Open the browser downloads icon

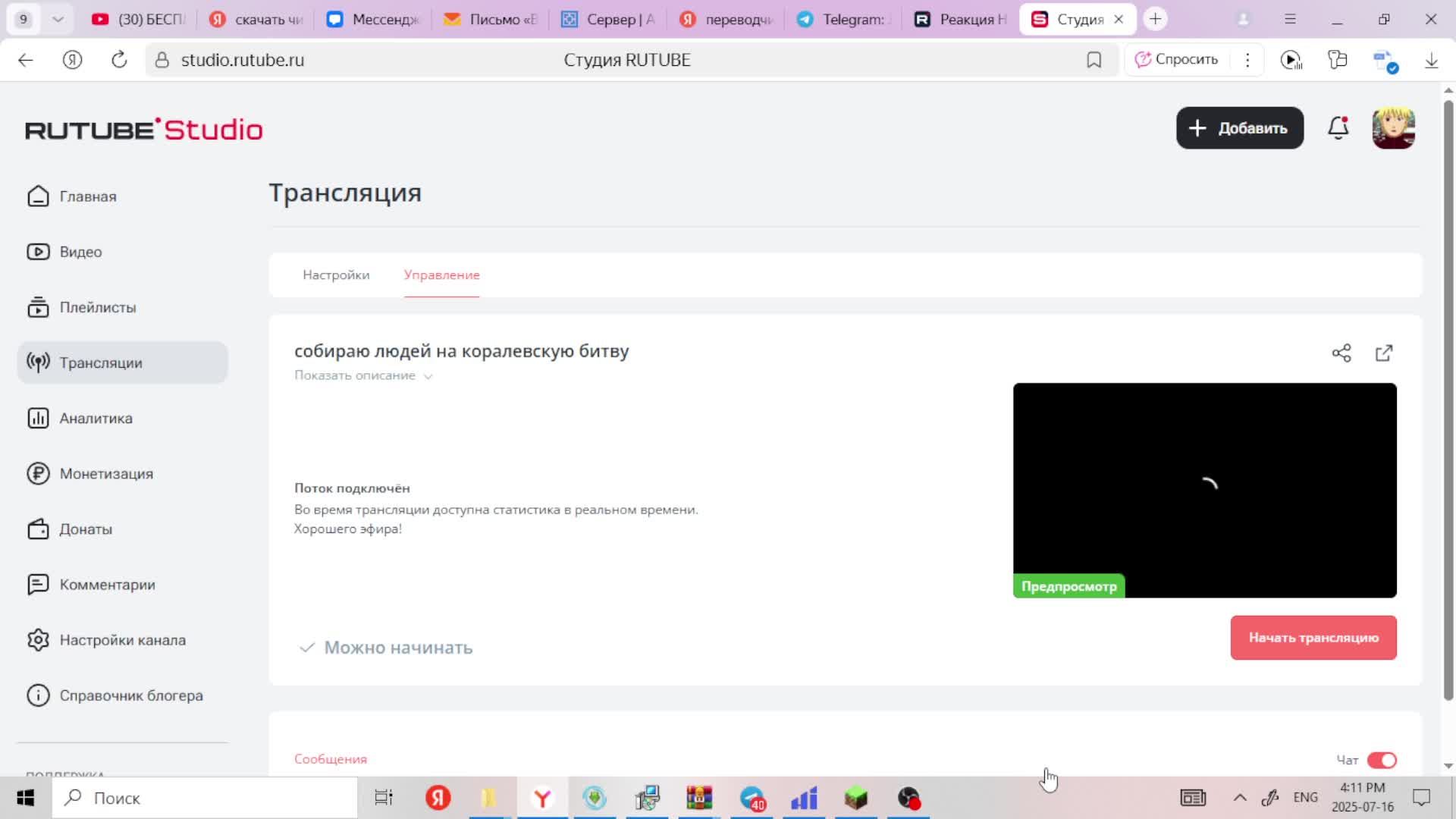click(1431, 60)
